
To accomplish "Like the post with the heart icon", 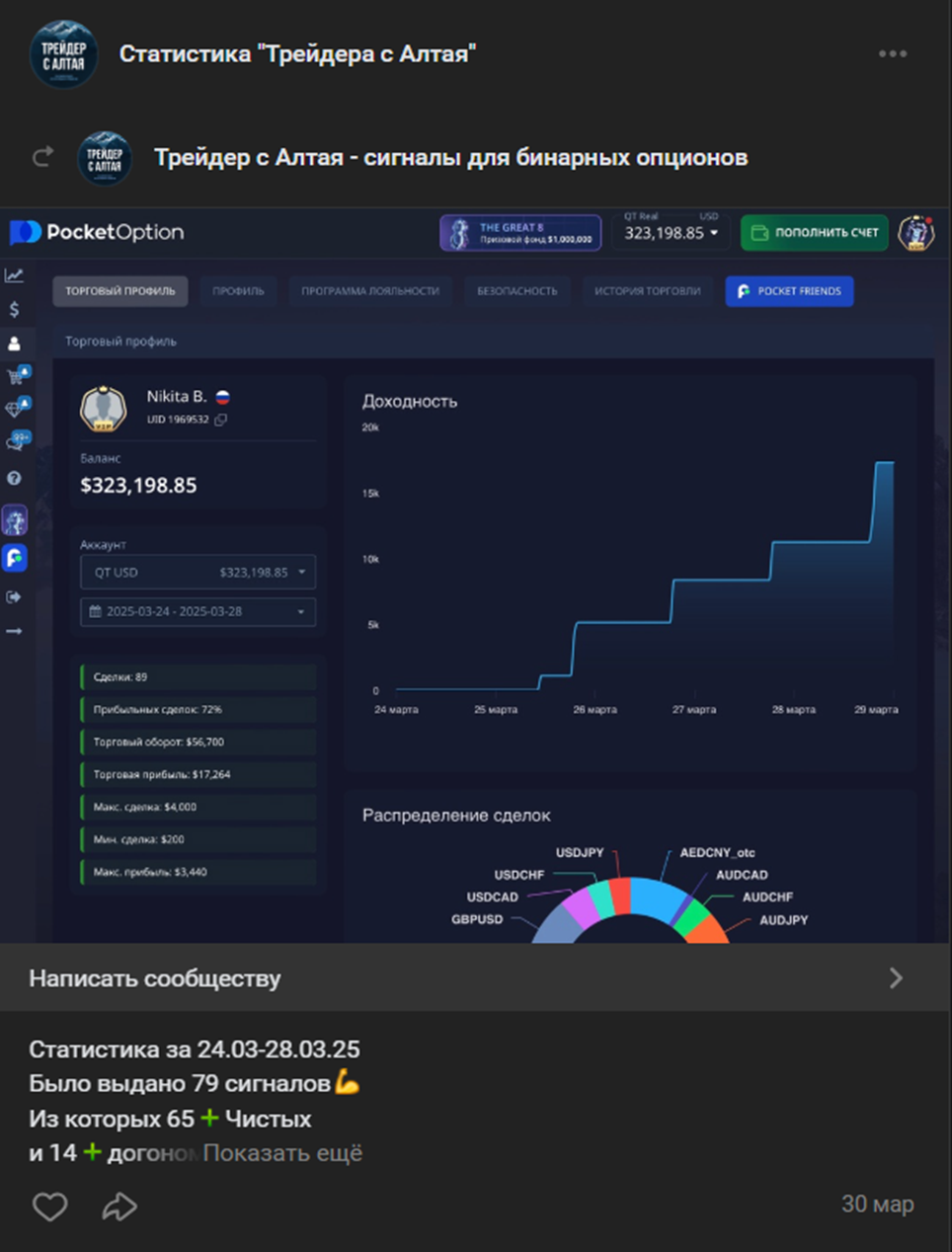I will tap(50, 1206).
